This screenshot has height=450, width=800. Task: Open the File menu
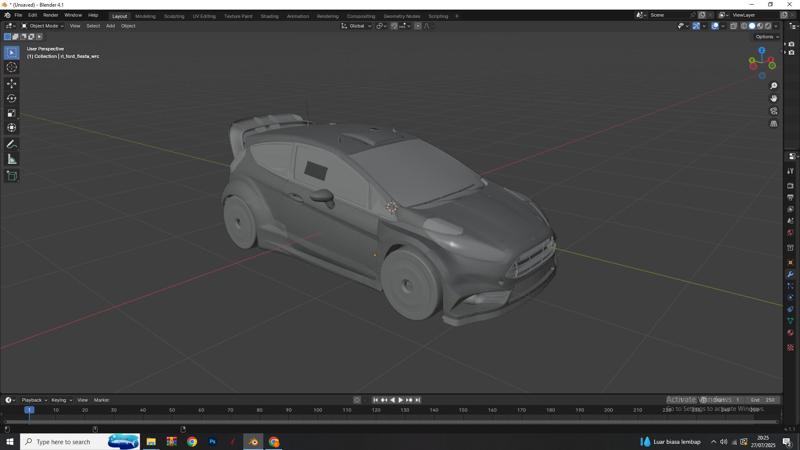tap(18, 15)
